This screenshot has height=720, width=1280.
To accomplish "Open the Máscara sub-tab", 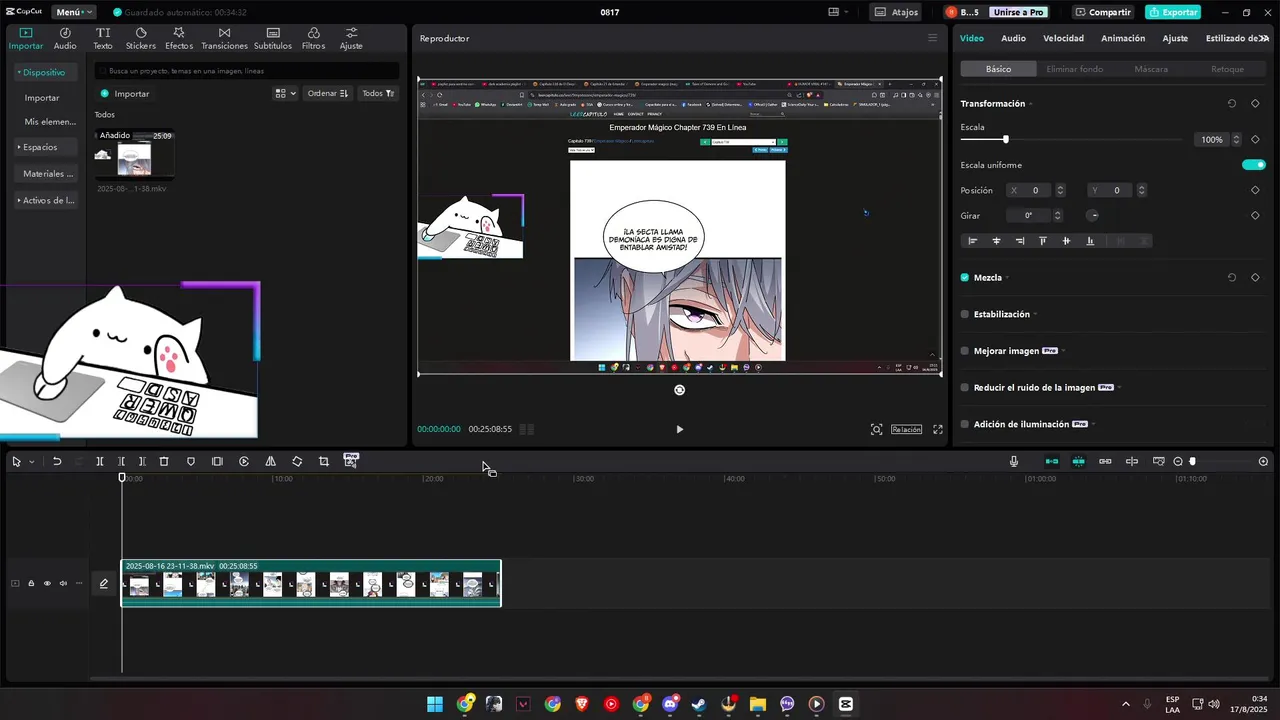I will [x=1151, y=69].
